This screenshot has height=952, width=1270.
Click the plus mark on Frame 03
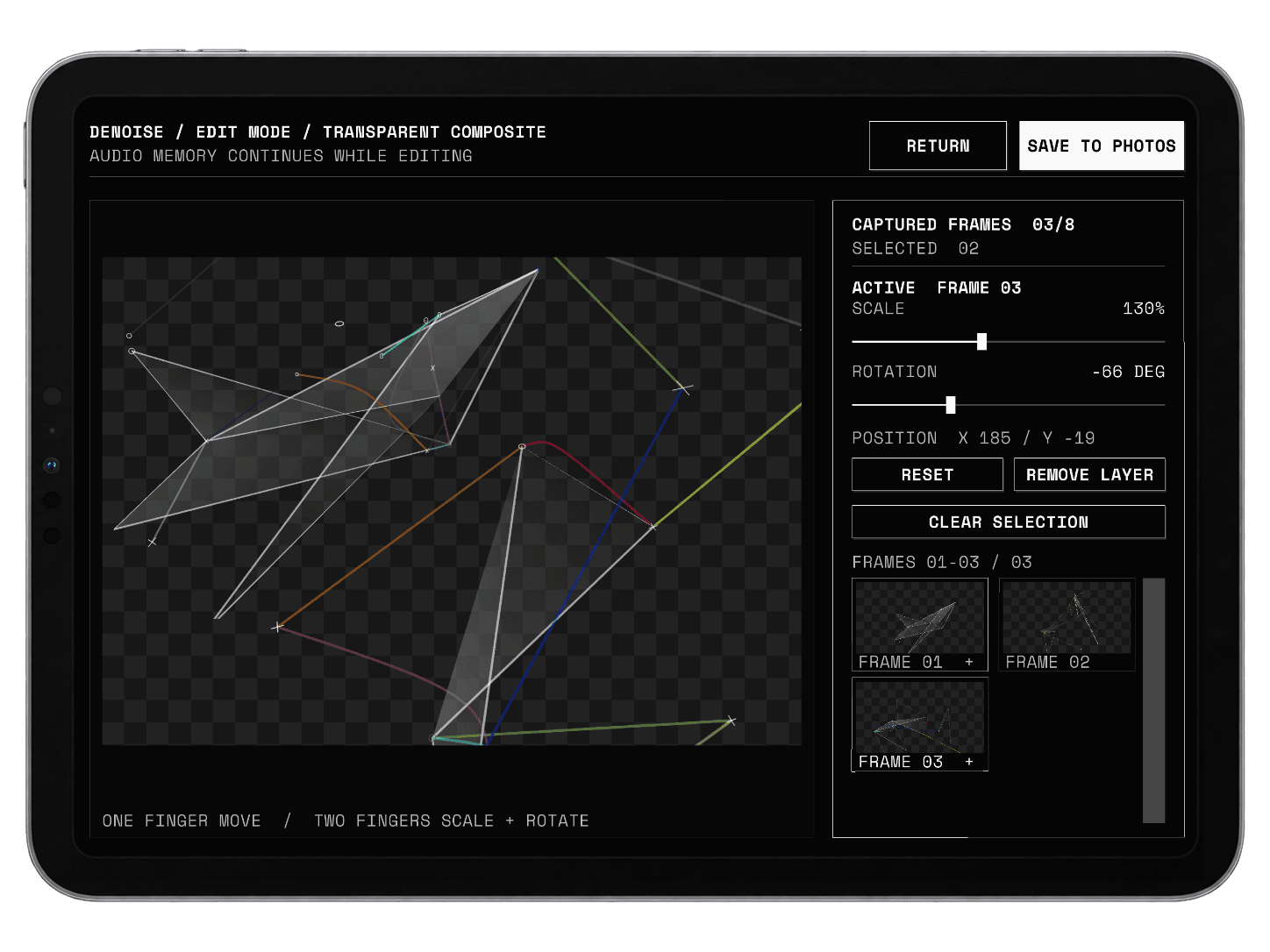tap(969, 762)
